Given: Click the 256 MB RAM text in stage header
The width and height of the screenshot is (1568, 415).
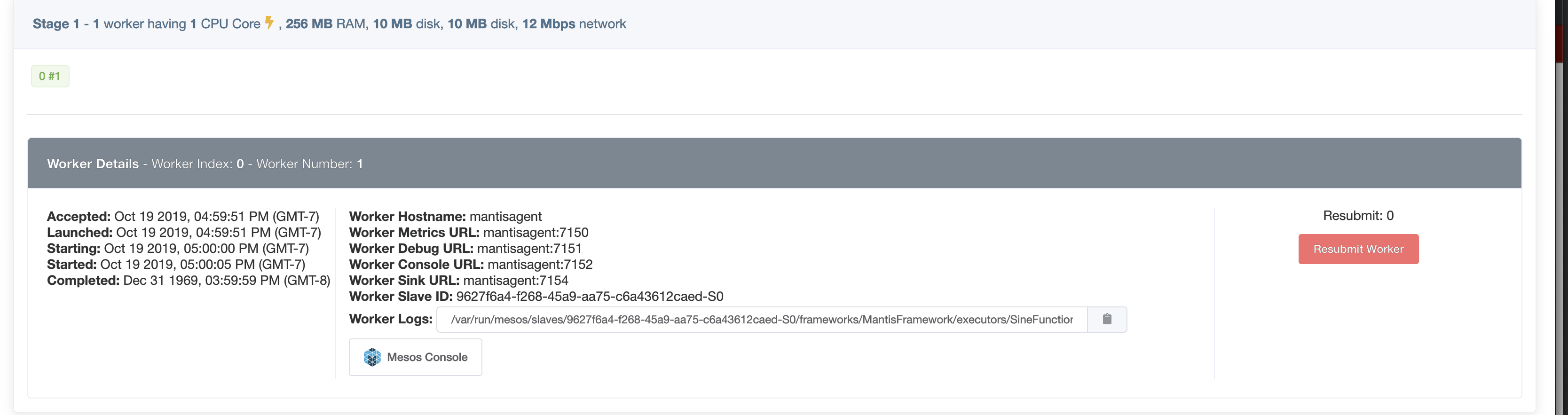Looking at the screenshot, I should click(326, 23).
